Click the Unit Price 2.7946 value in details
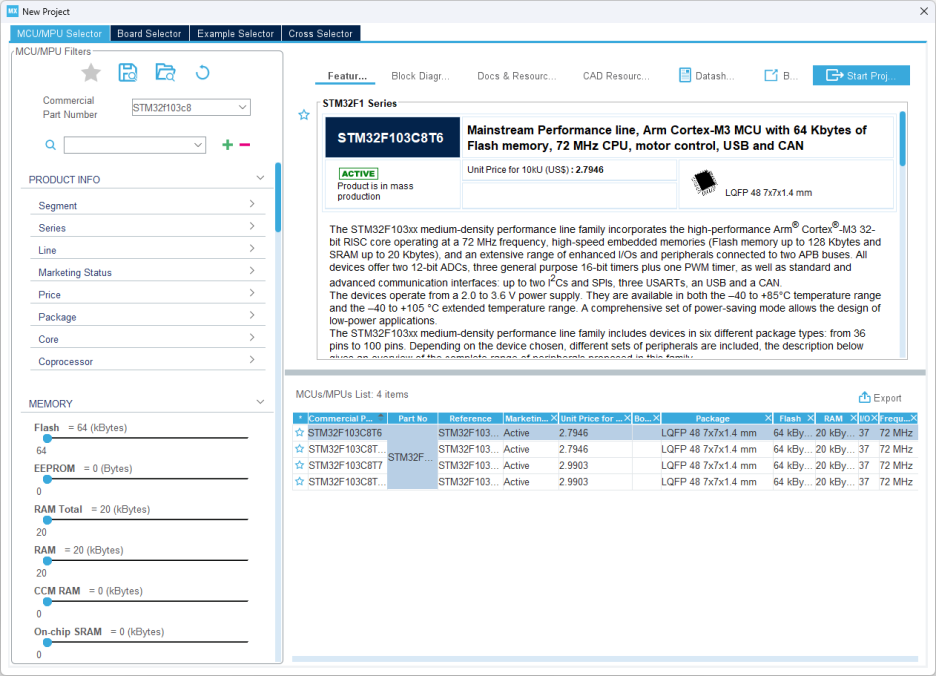Viewport: 936px width, 676px height. (589, 170)
